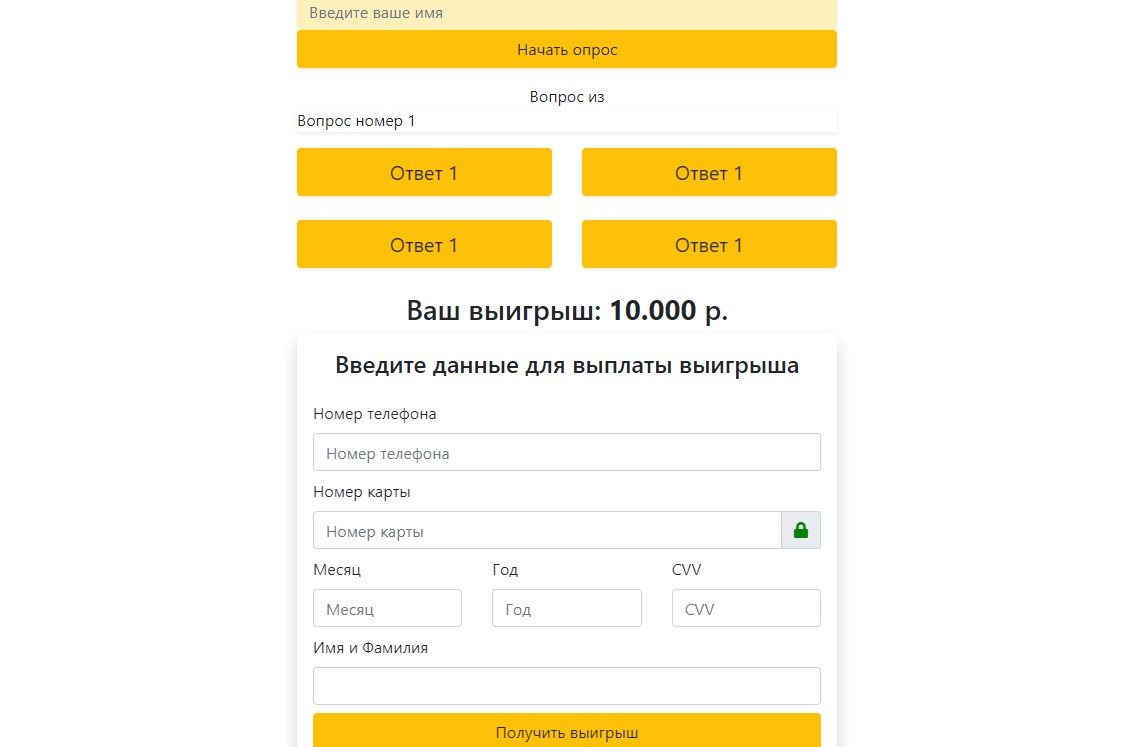Click the "Номер карты" field label
Image resolution: width=1147 pixels, height=747 pixels.
362,492
